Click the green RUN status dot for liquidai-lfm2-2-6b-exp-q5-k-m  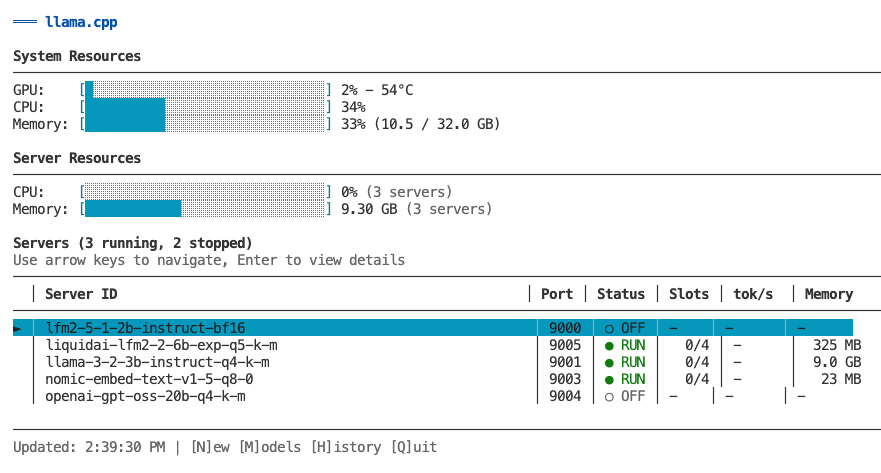609,345
